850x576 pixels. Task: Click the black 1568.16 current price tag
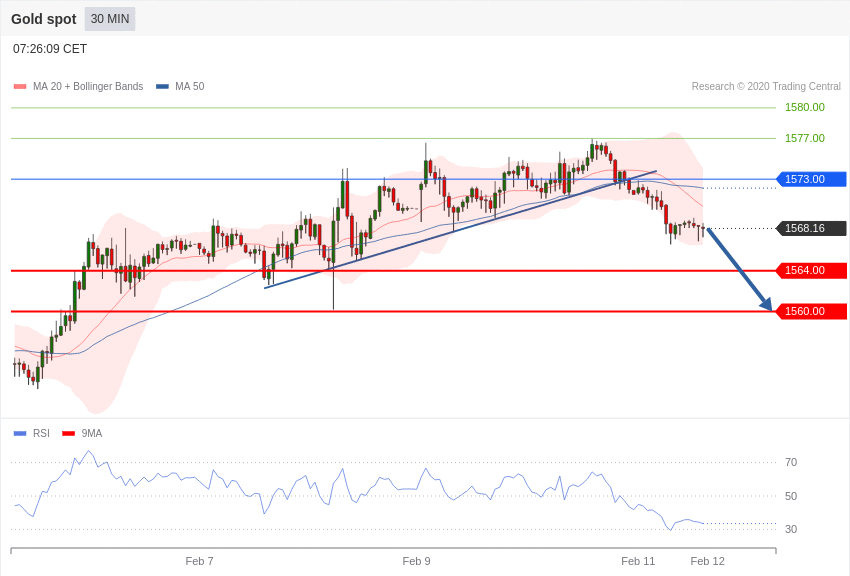pyautogui.click(x=811, y=228)
